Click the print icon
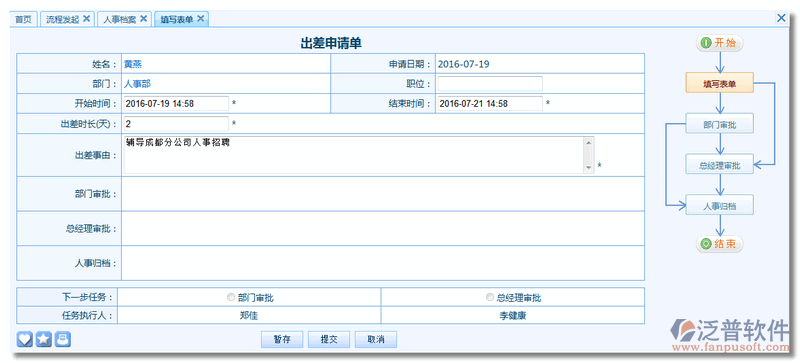Viewport: 800px width, 363px height. click(x=62, y=339)
